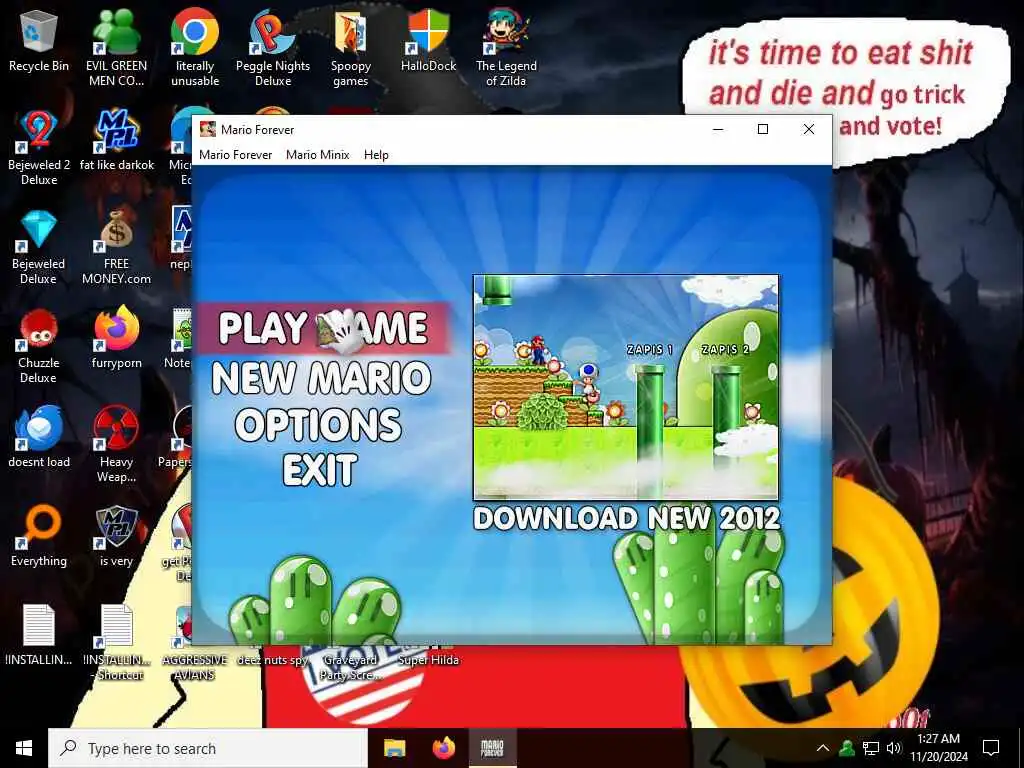Maximize the Mario Forever window
The width and height of the screenshot is (1024, 768).
click(763, 129)
